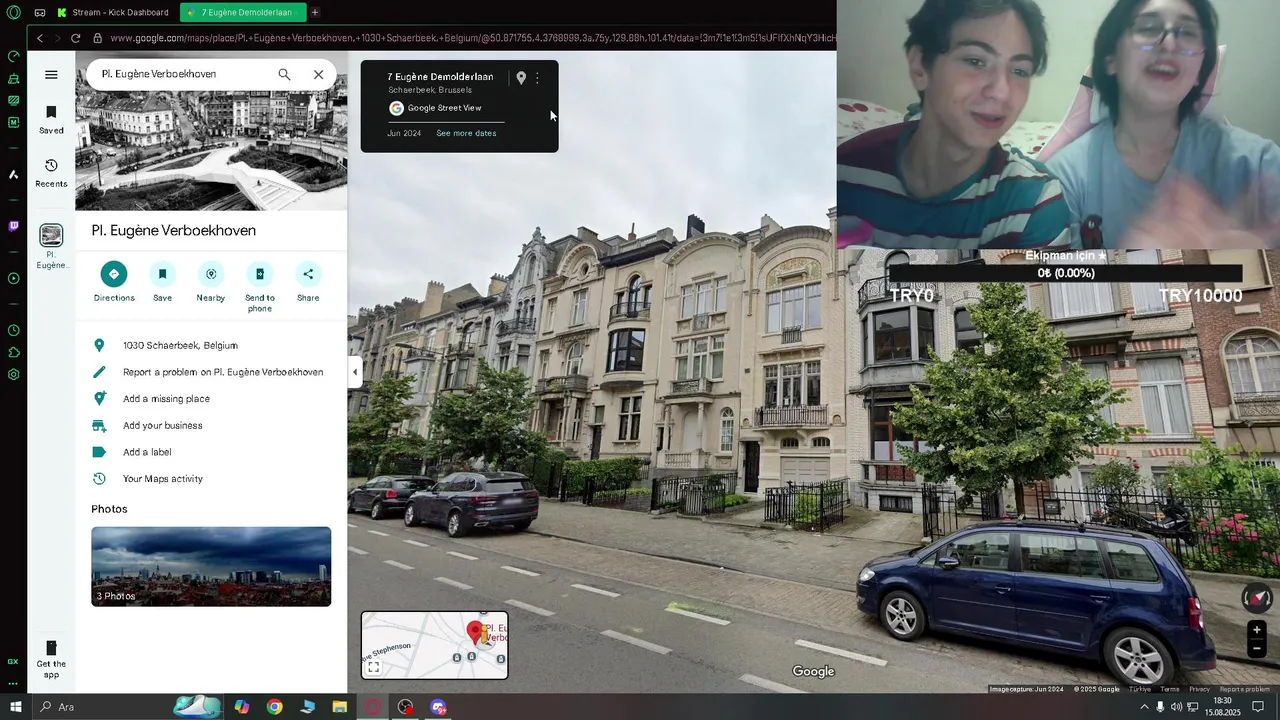1280x720 pixels.
Task: Open the Opera GX menu logo
Action: pyautogui.click(x=13, y=12)
